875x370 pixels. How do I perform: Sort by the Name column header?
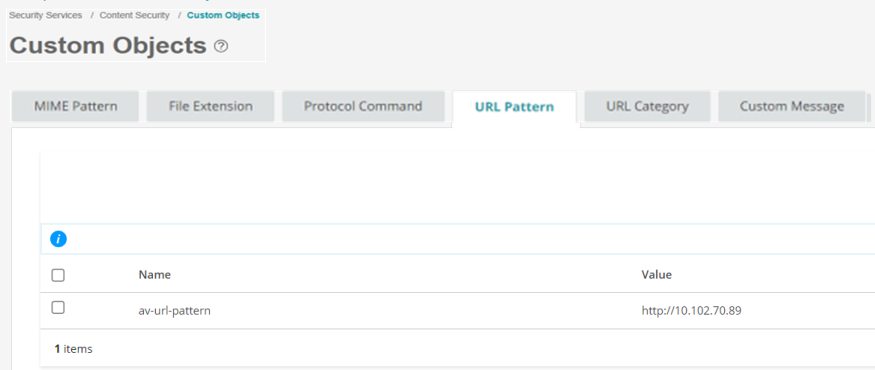point(155,275)
